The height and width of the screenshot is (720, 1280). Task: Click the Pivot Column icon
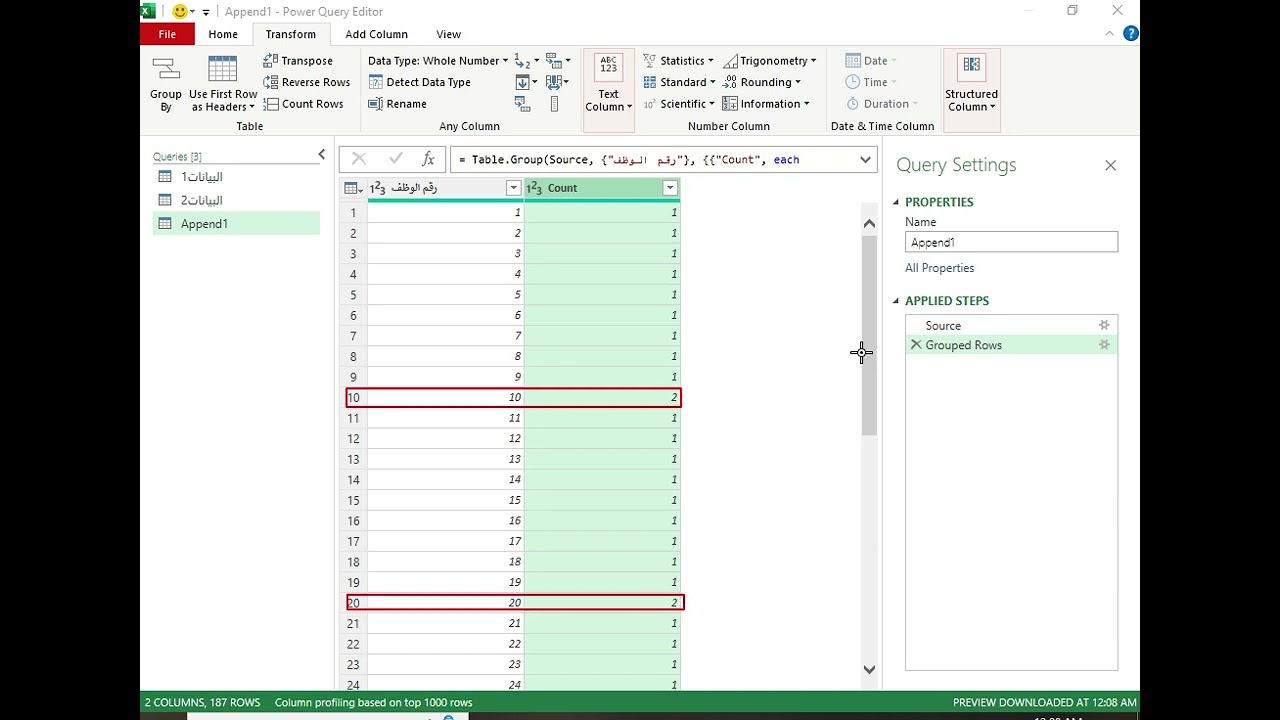coord(523,104)
